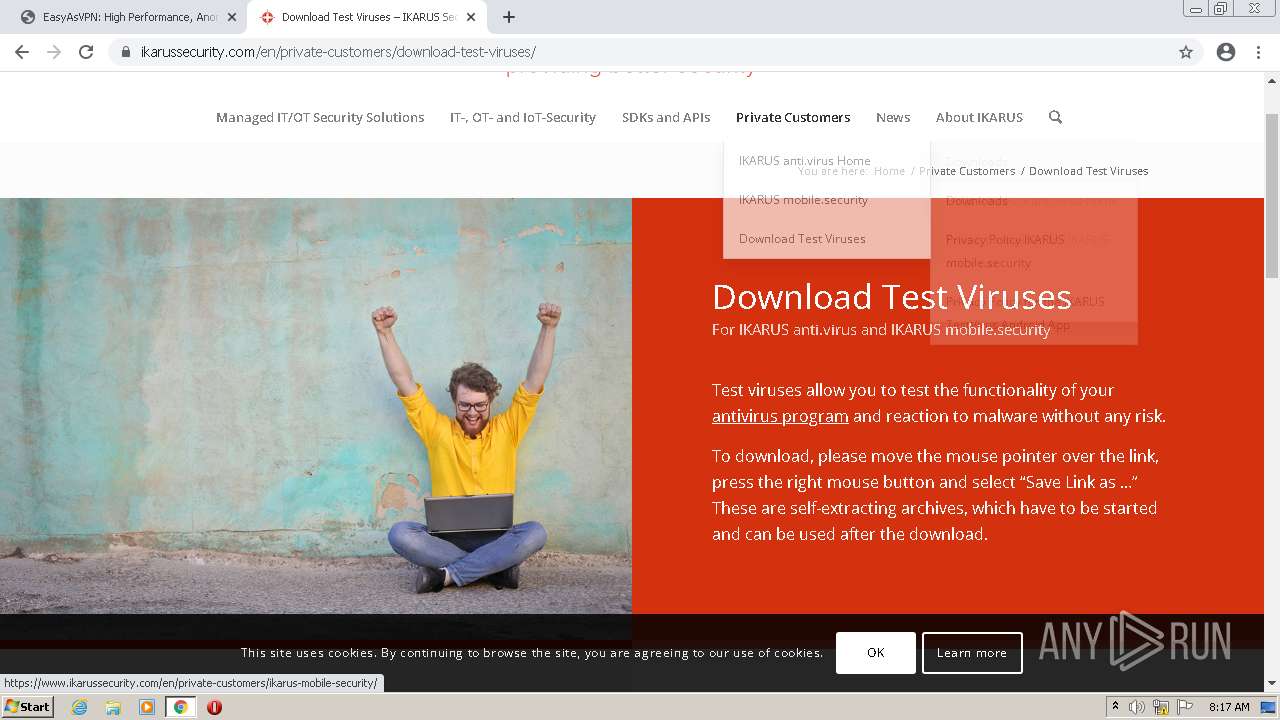Click the Chrome taskbar icon
Viewport: 1280px width, 720px height.
pos(181,707)
